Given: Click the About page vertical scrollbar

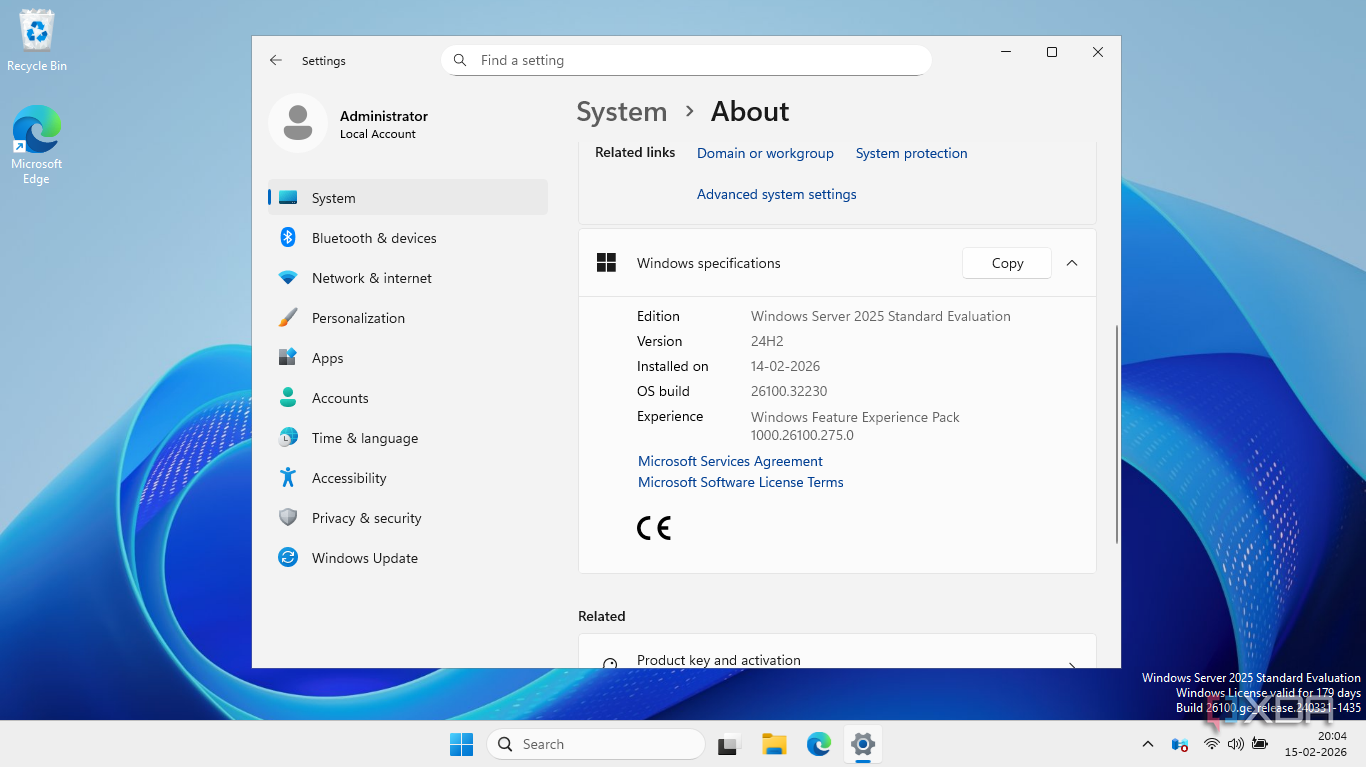Looking at the screenshot, I should (1117, 434).
